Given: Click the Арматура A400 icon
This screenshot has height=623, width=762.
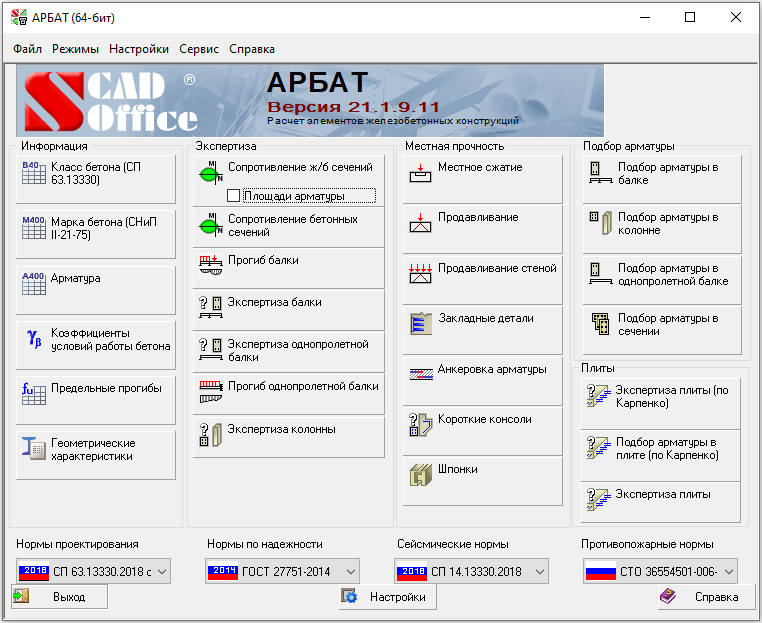Looking at the screenshot, I should click(x=34, y=284).
